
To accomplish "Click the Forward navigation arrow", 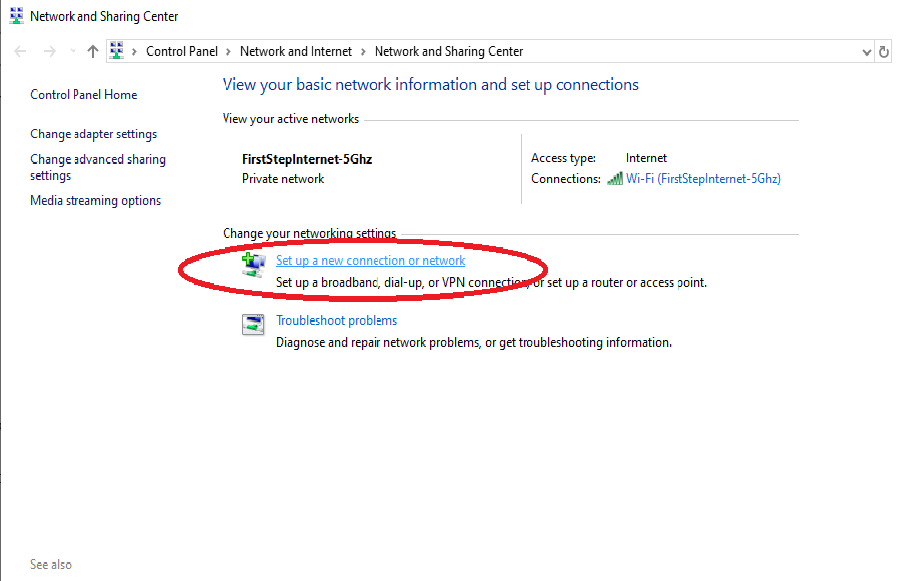I will click(49, 52).
